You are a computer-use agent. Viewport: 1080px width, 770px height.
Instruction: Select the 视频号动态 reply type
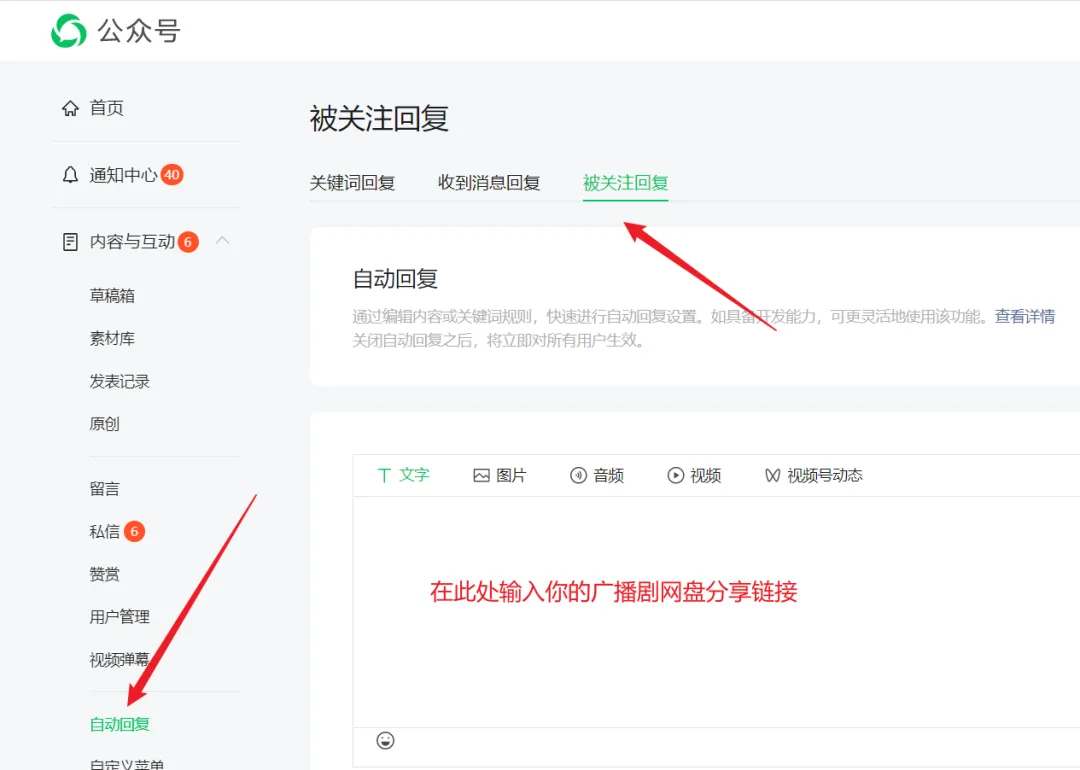point(813,476)
